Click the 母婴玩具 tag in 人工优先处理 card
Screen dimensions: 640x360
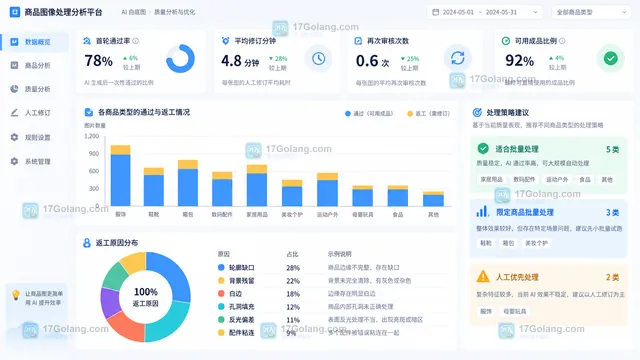tap(514, 311)
